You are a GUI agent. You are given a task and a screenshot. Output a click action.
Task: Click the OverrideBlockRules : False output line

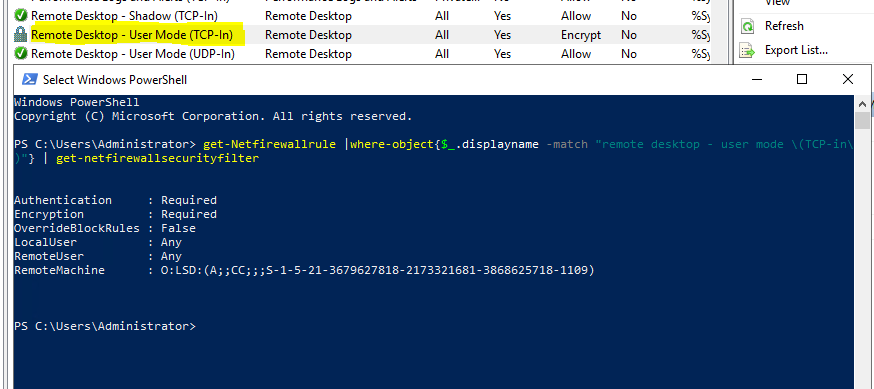[x=105, y=228]
